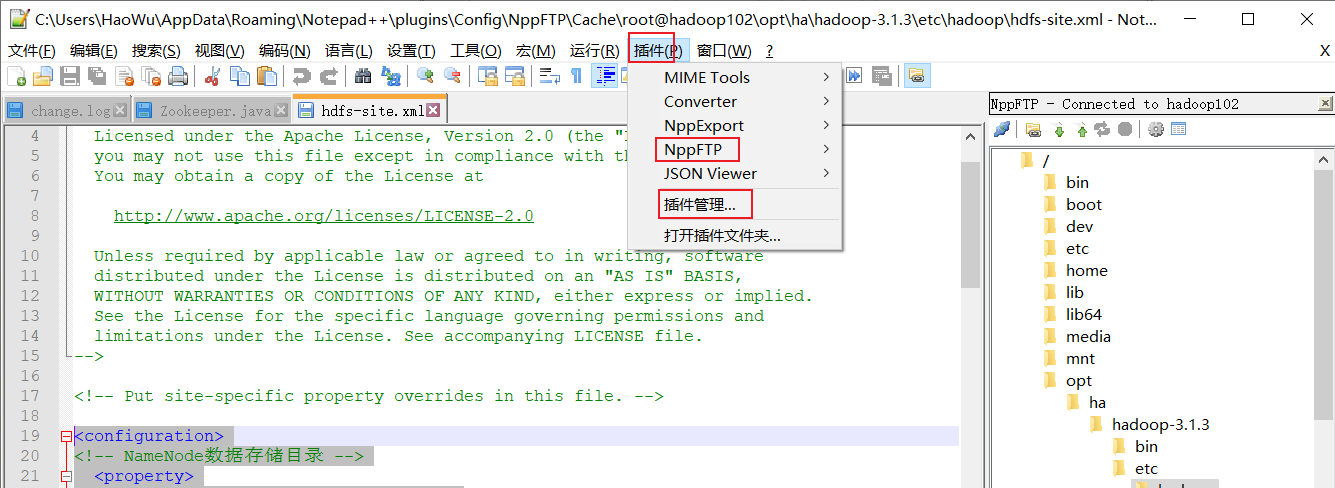1335x488 pixels.
Task: Click NppFTP connect/disconnect icon
Action: [1002, 129]
